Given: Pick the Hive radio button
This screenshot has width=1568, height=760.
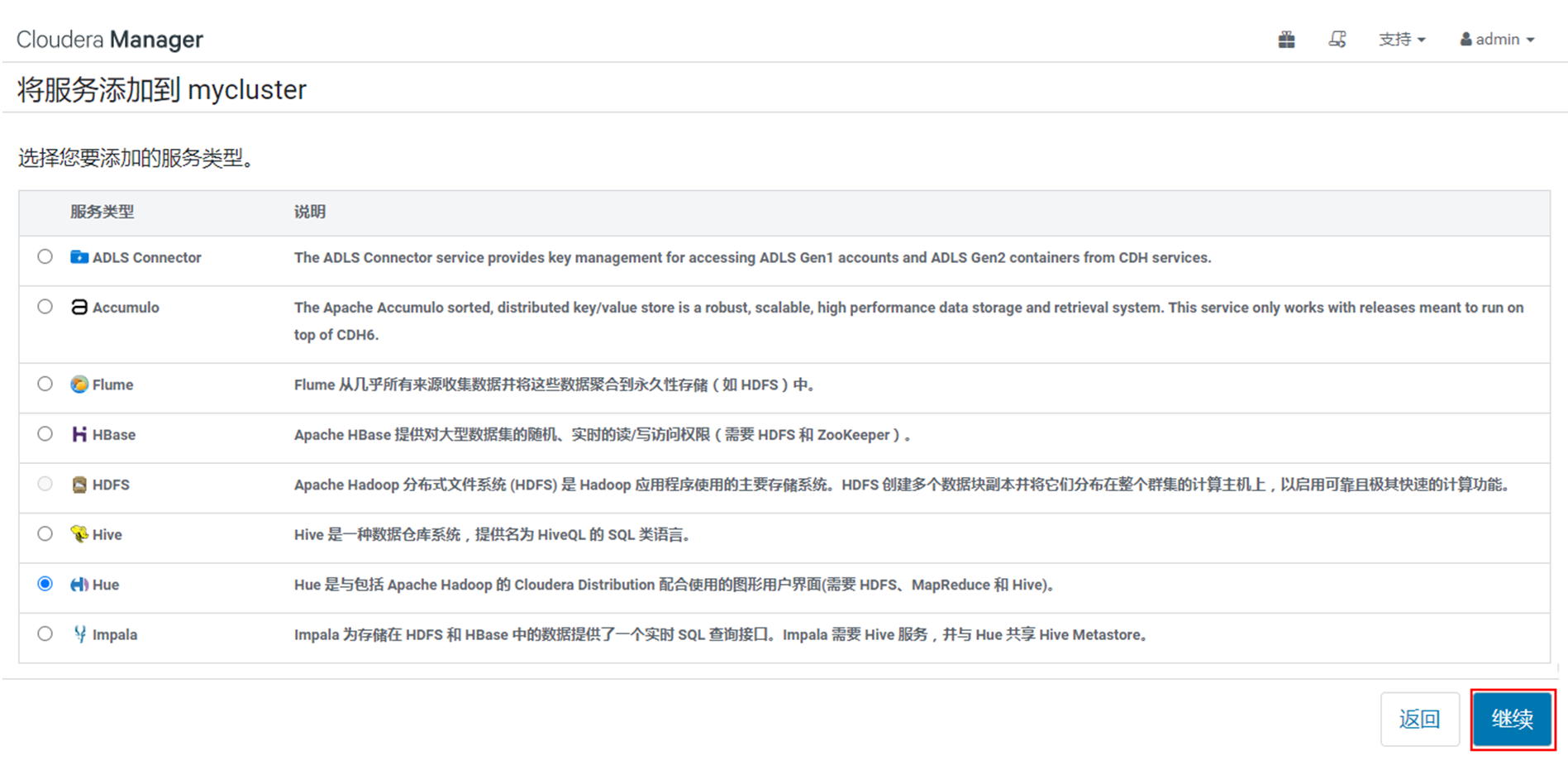Looking at the screenshot, I should (45, 534).
